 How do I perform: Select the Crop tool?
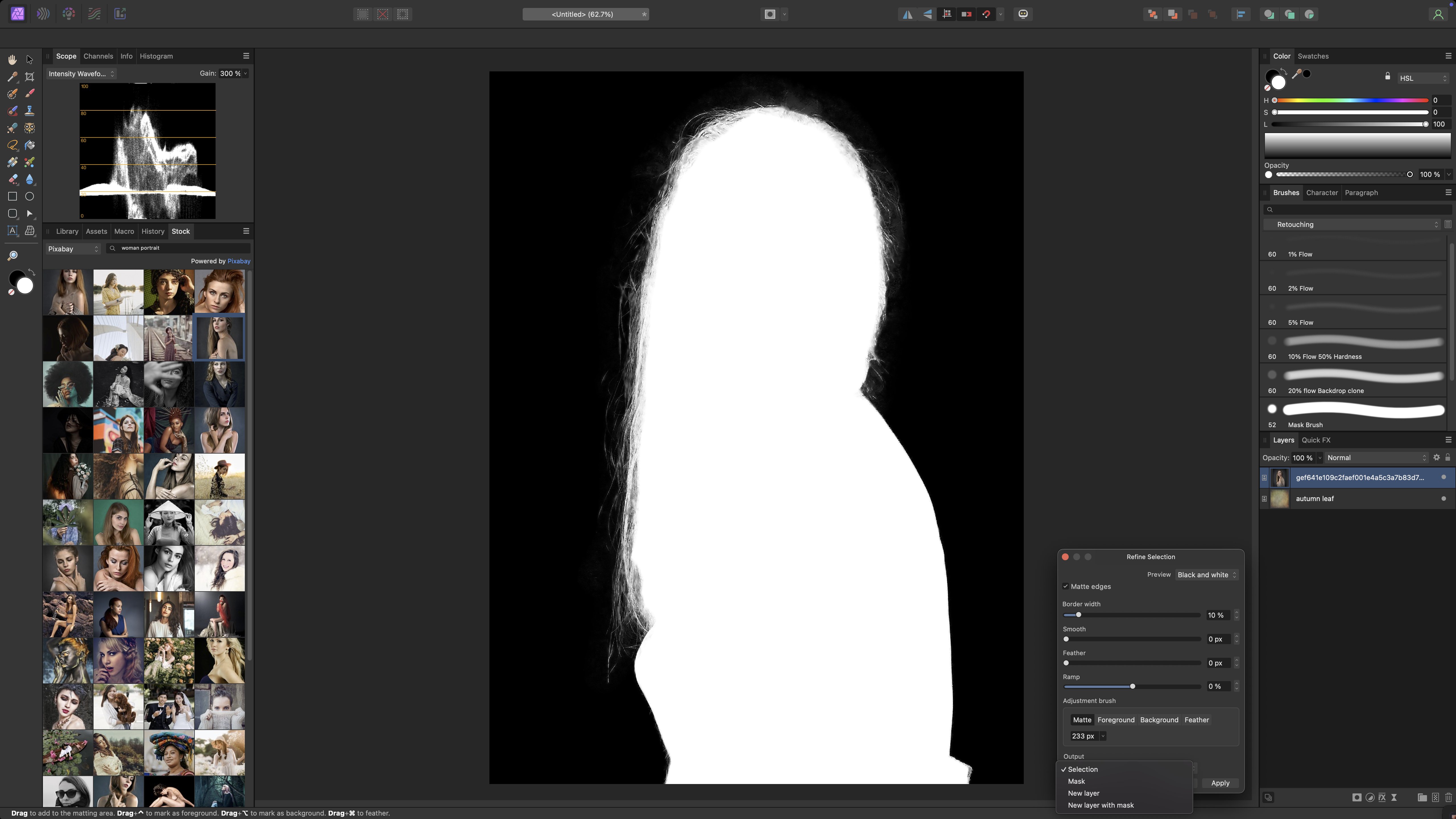[x=30, y=77]
